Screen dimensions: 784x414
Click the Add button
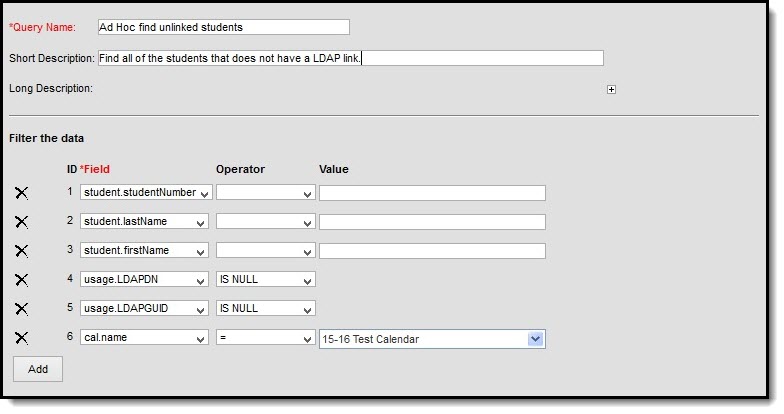coord(38,369)
